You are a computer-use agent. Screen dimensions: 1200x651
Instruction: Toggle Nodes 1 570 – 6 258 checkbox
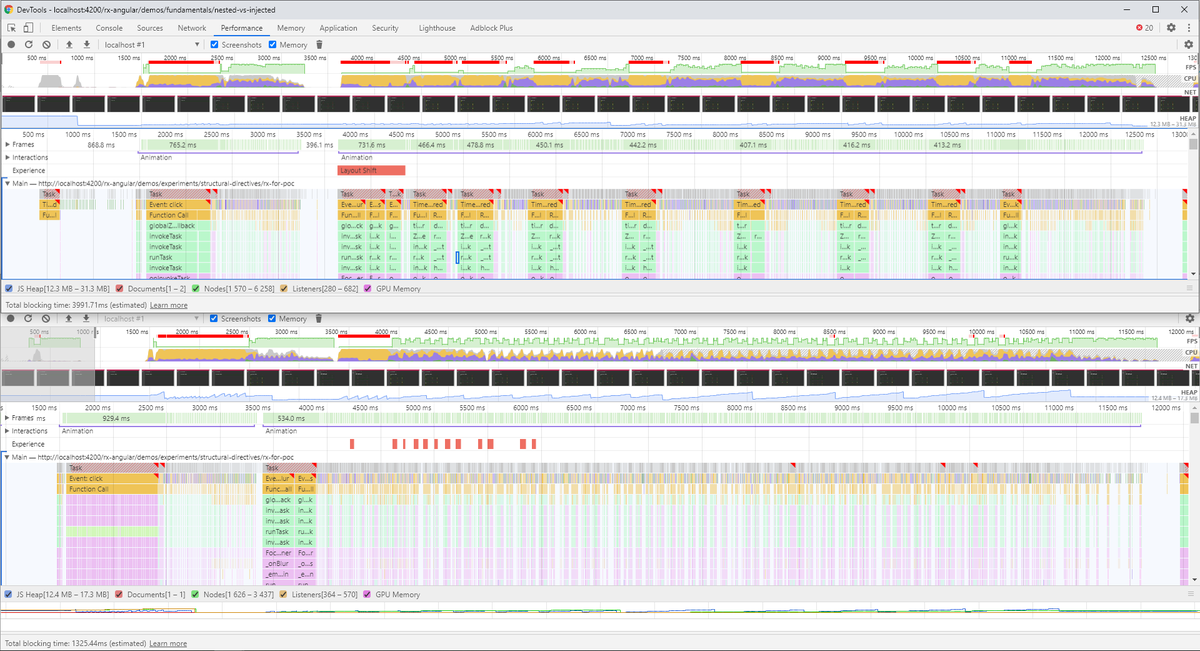(197, 290)
